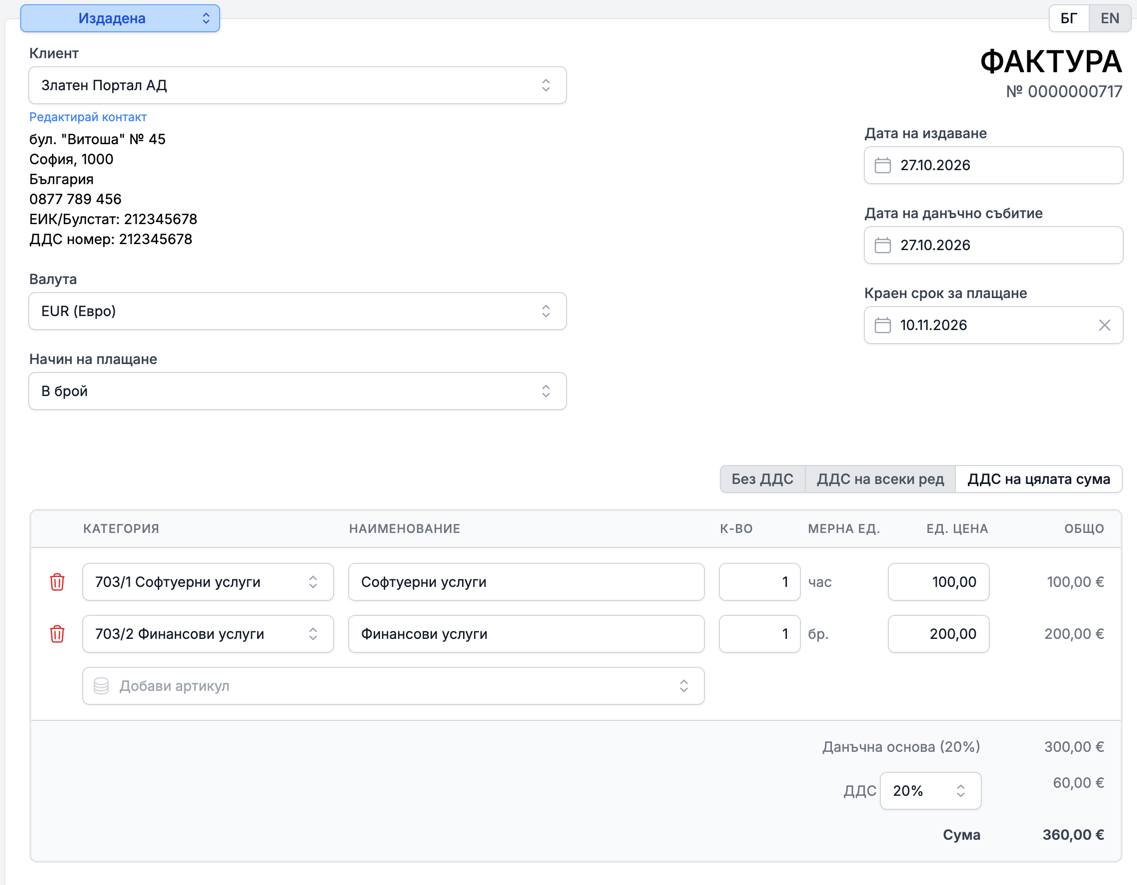Edit quantity in Софтуерни услуги row
This screenshot has width=1137, height=885.
pos(760,582)
